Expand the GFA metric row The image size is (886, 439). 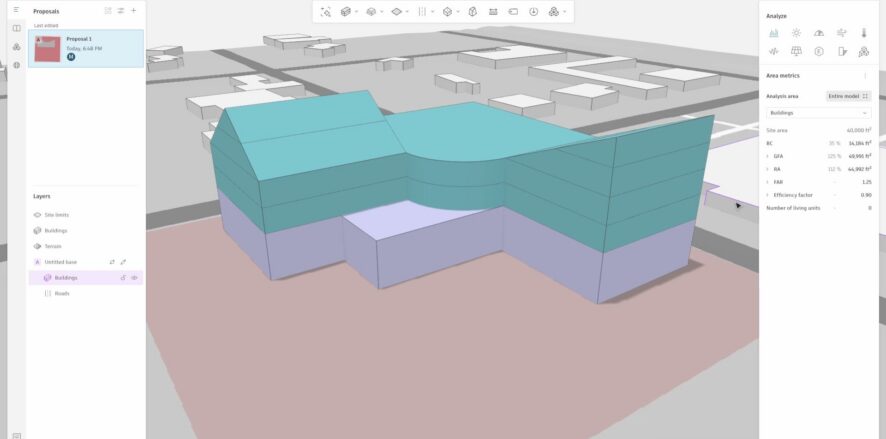[768, 156]
